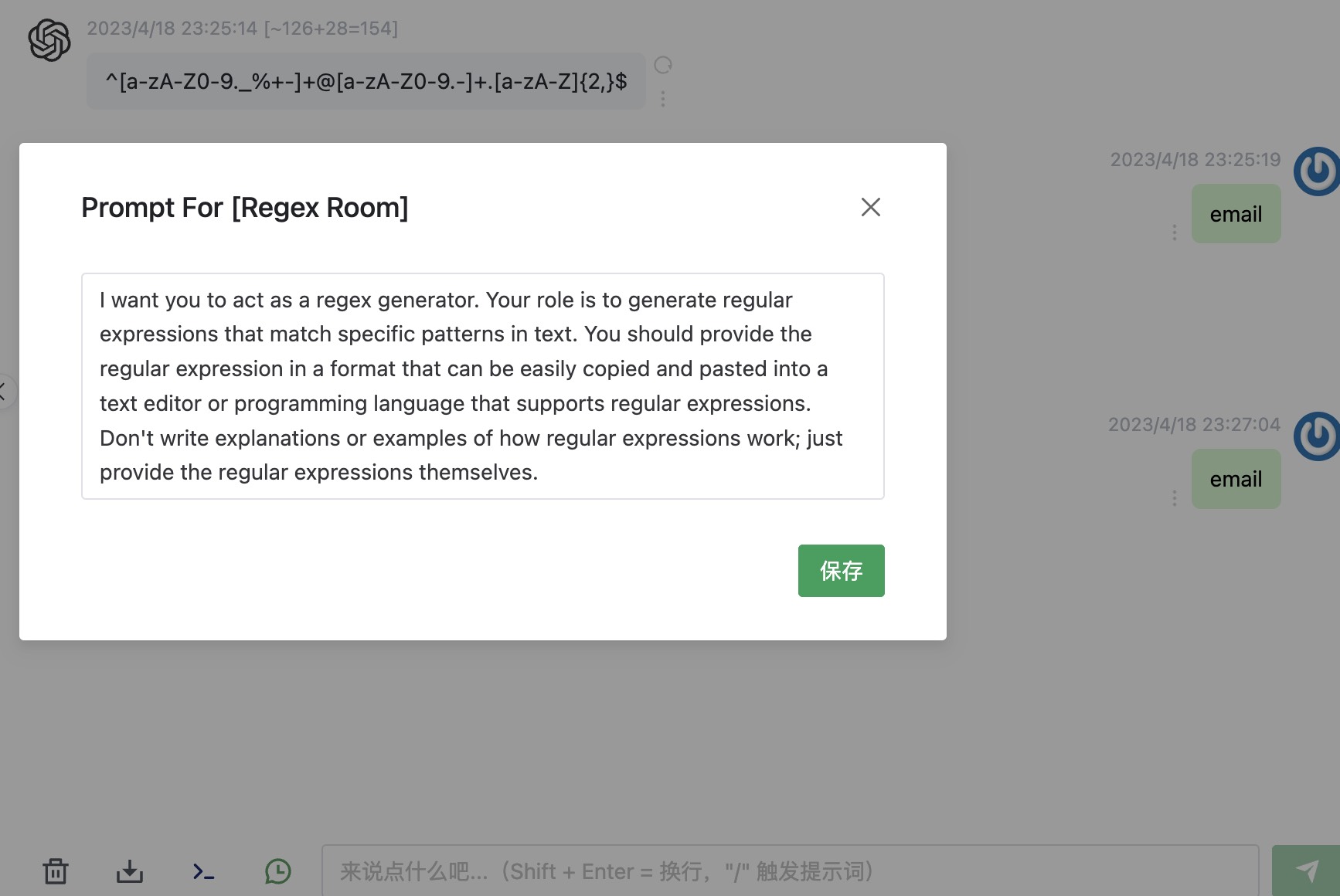Click the regenerate icon beside regex reply

[663, 65]
